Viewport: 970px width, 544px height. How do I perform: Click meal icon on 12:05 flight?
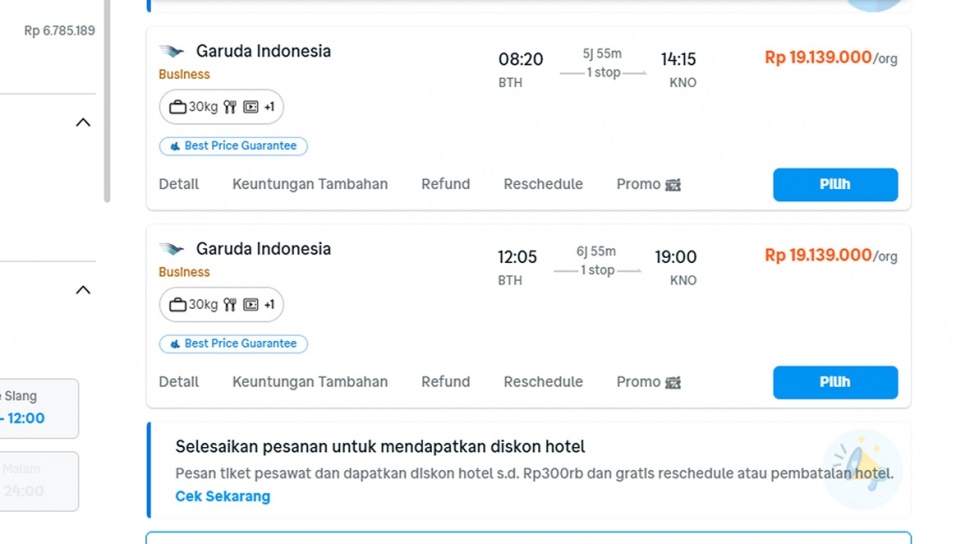[x=230, y=305]
